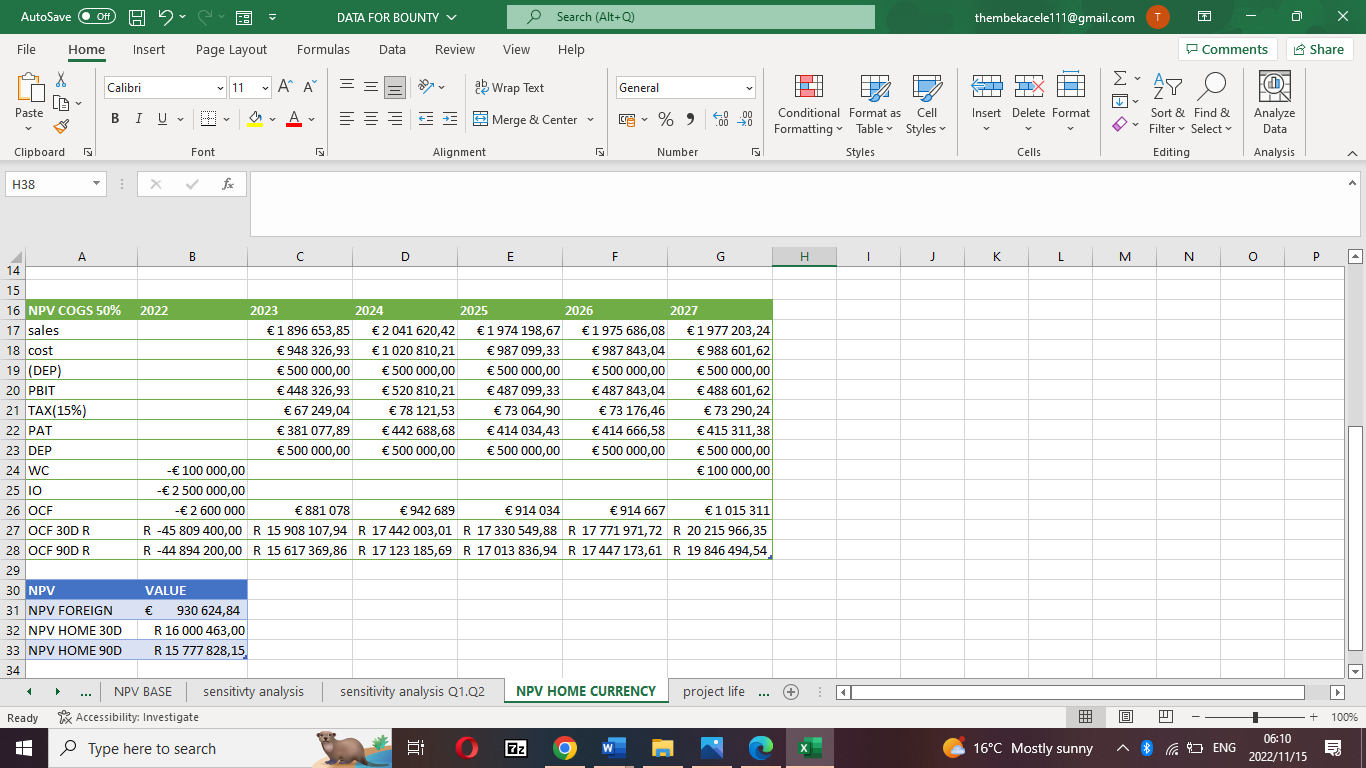Center-align text horizontally
Viewport: 1366px width, 768px height.
tap(370, 119)
